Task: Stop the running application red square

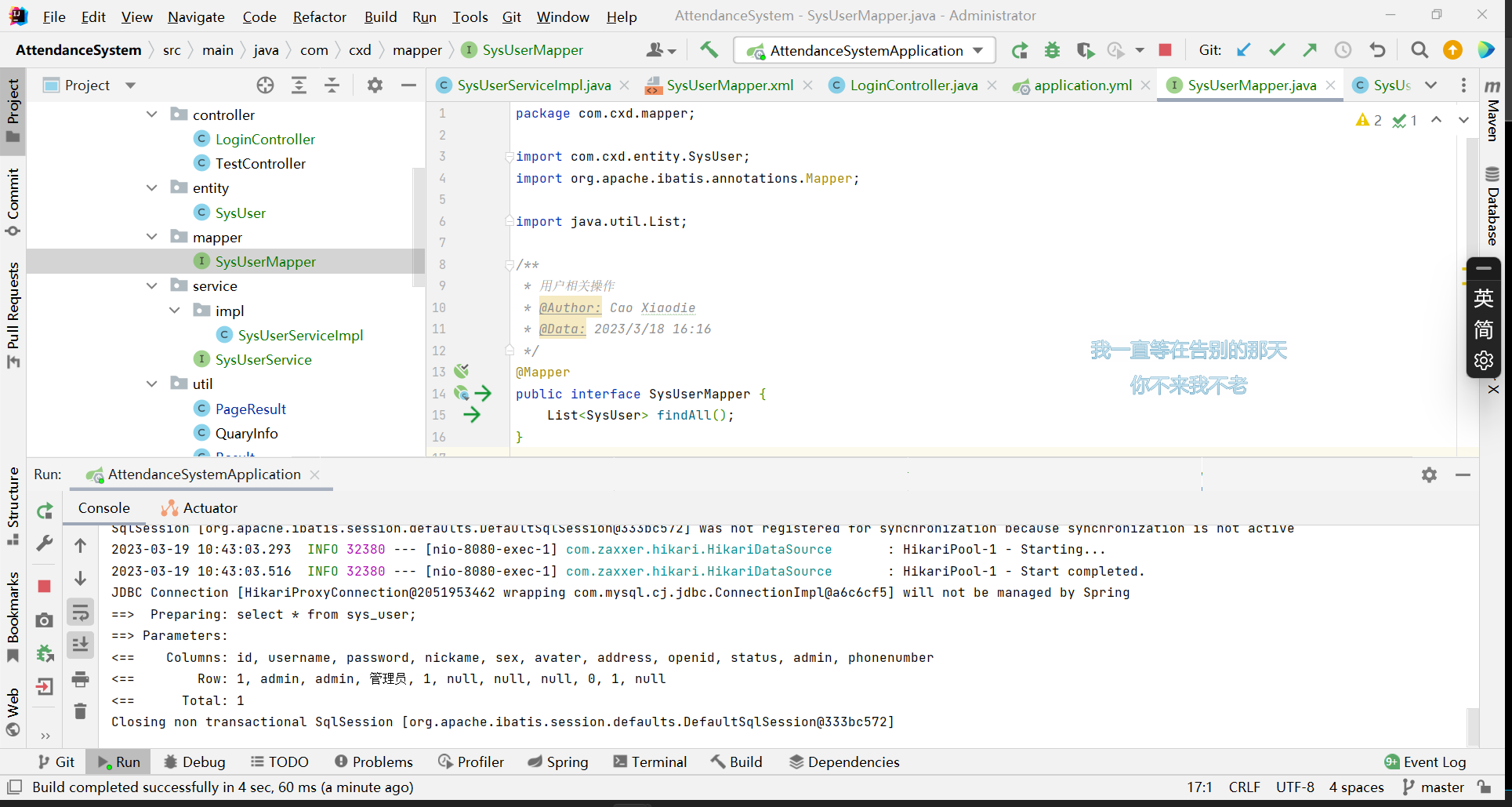Action: (x=1165, y=50)
